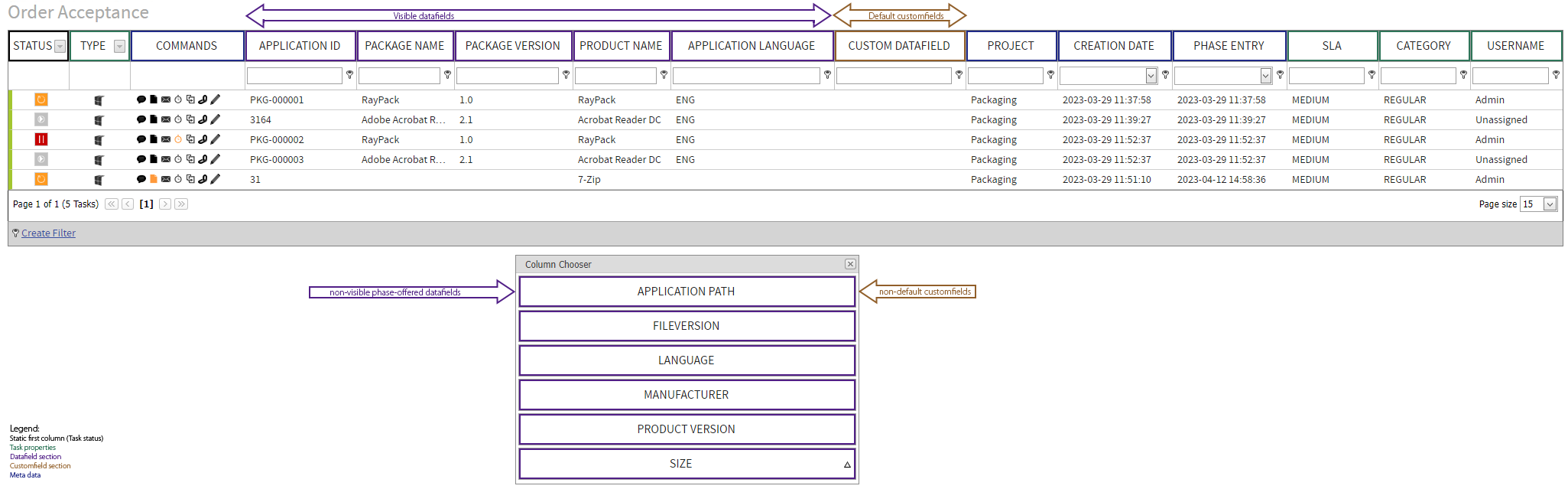Click orange timer icon for PKG-000002
This screenshot has height=489, width=1568.
(178, 139)
